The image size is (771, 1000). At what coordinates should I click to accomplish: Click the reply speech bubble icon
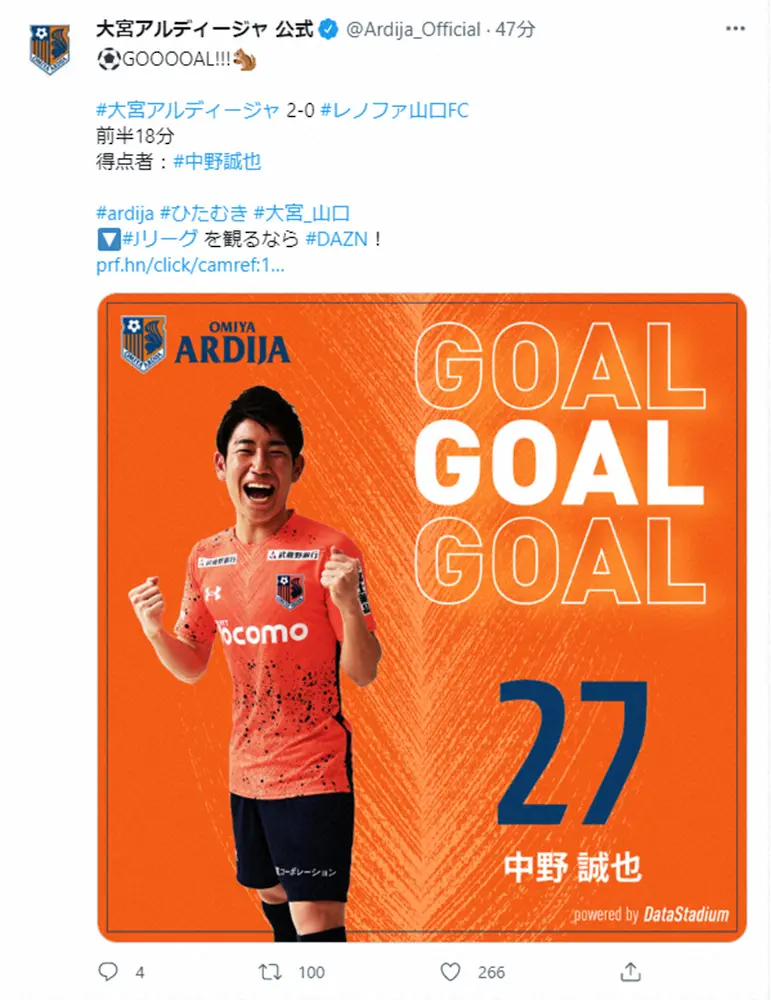(108, 971)
